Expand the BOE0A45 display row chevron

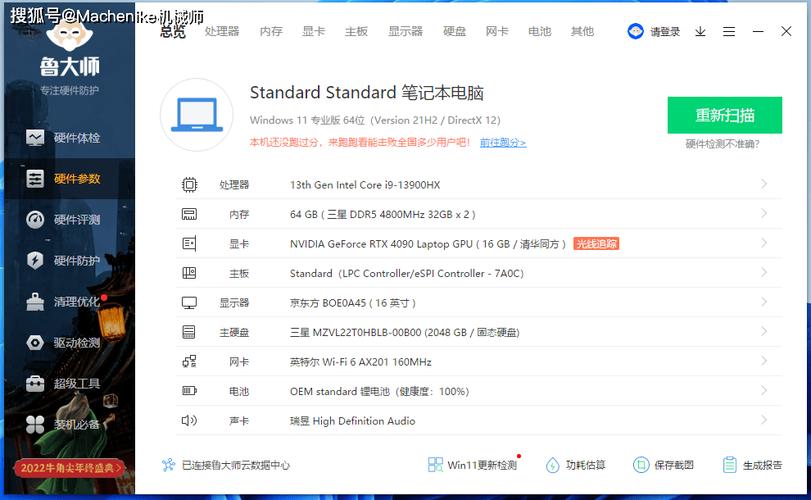pyautogui.click(x=764, y=302)
